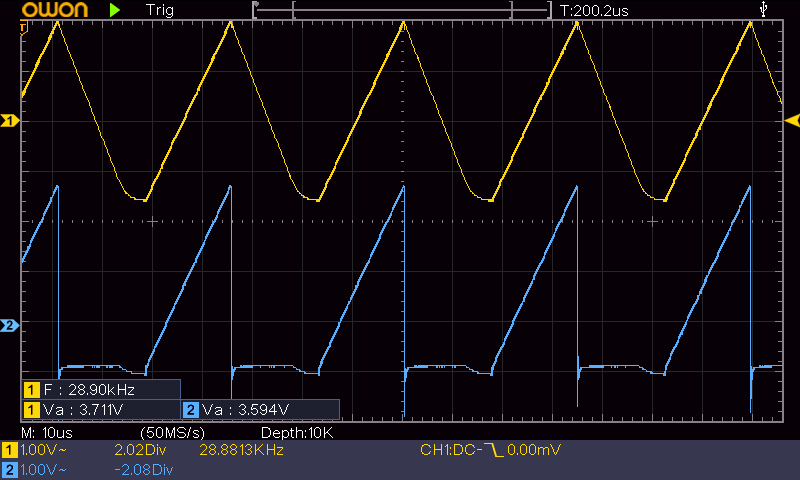
Task: Click the green run/play indicator
Action: pos(115,10)
